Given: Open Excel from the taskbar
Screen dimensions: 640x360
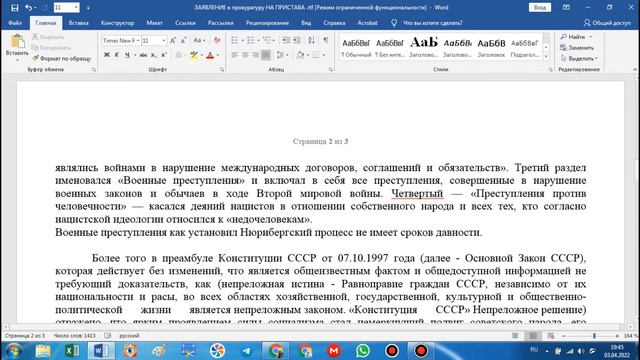Looking at the screenshot, I should tap(72, 351).
